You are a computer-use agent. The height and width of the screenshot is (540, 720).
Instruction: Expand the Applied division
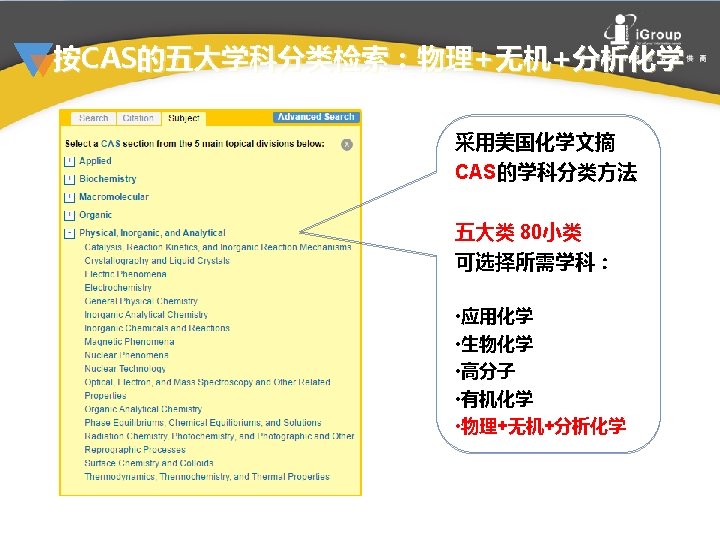[69, 161]
